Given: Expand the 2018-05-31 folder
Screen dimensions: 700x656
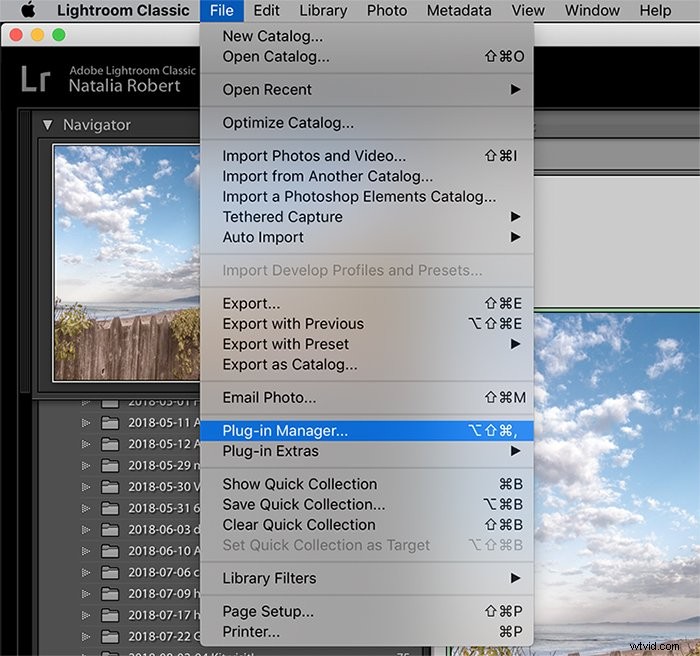Looking at the screenshot, I should tap(86, 509).
